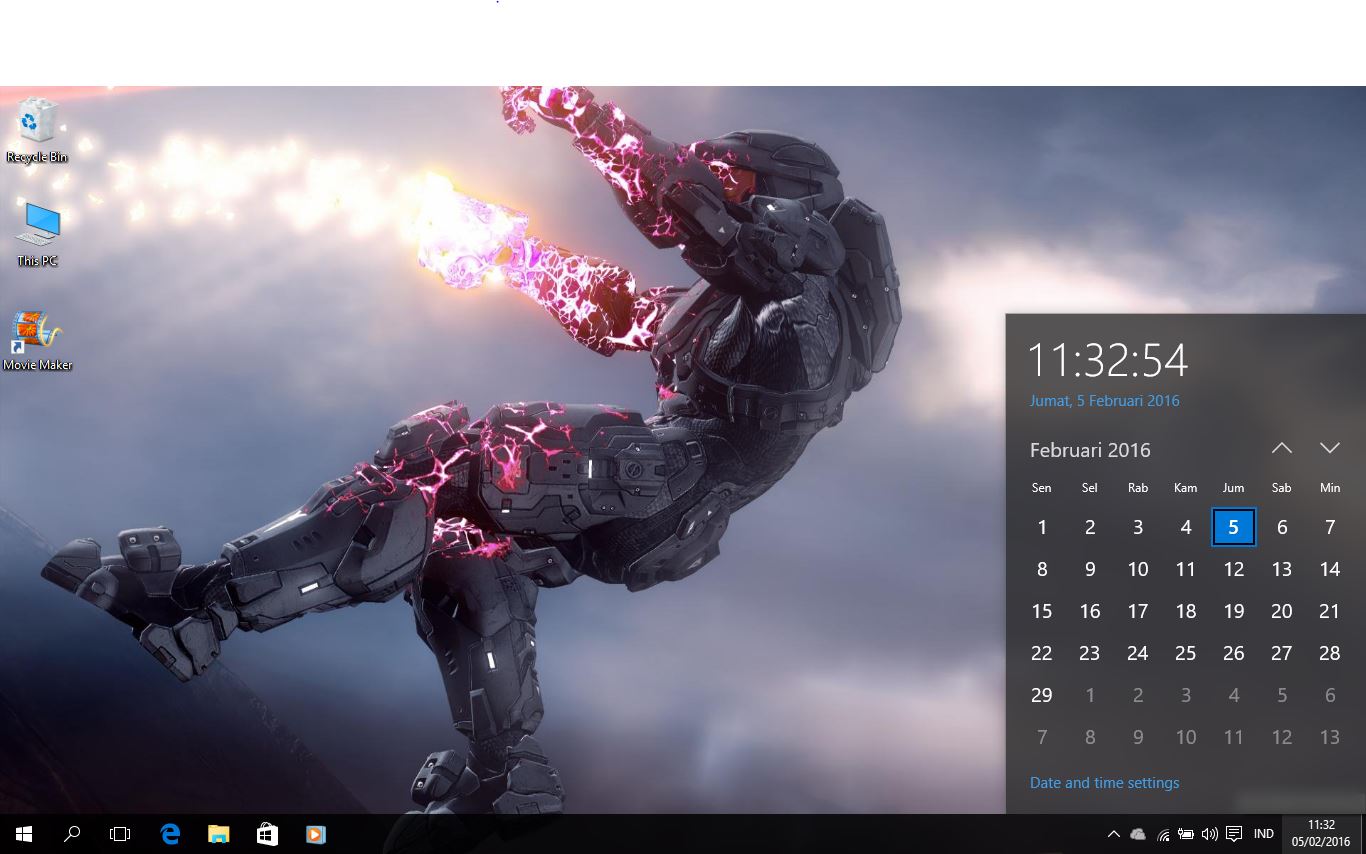Show hidden tray icons chevron
Screen dimensions: 1366x854
tap(1113, 834)
